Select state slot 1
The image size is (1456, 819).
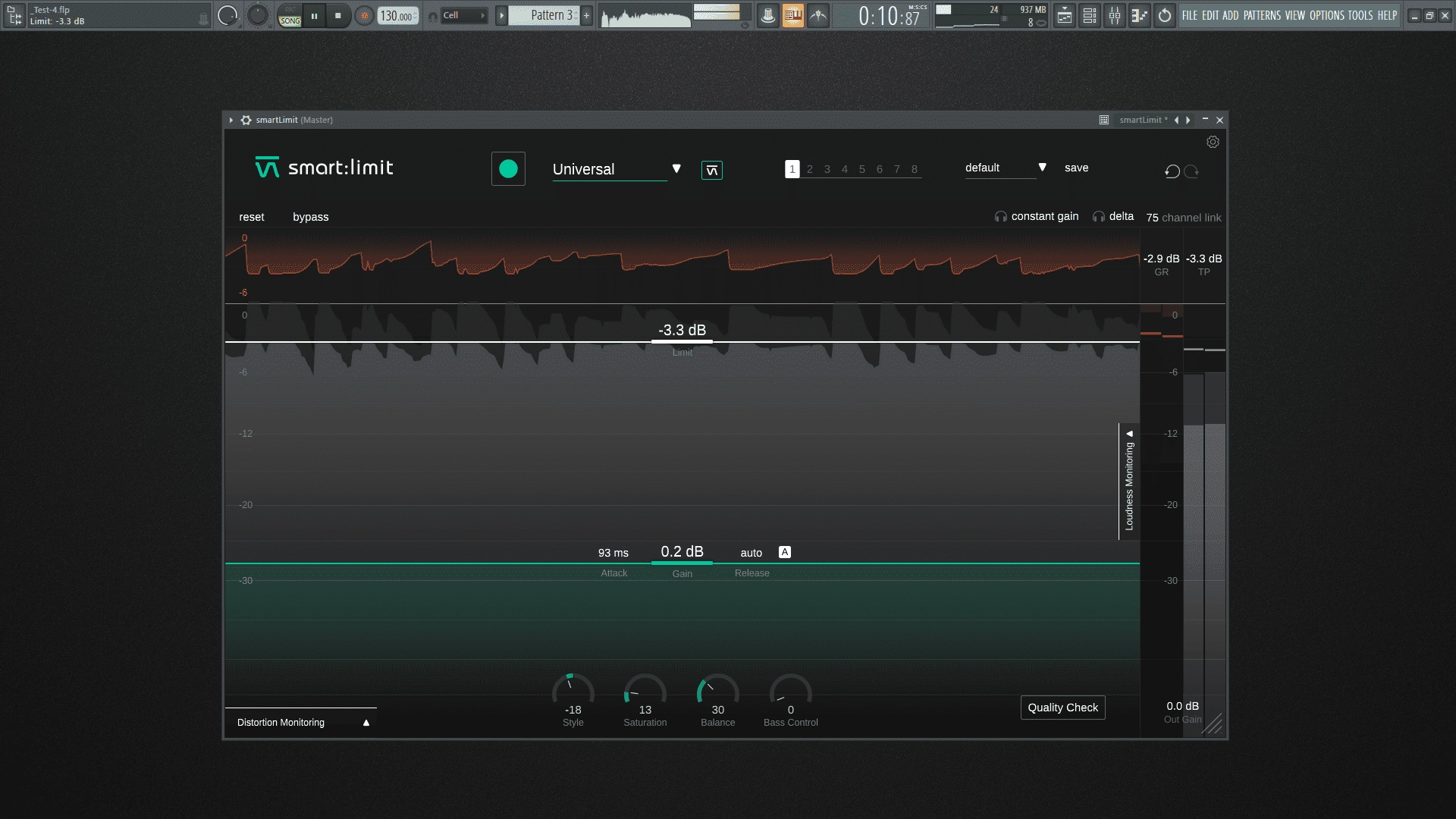tap(792, 169)
